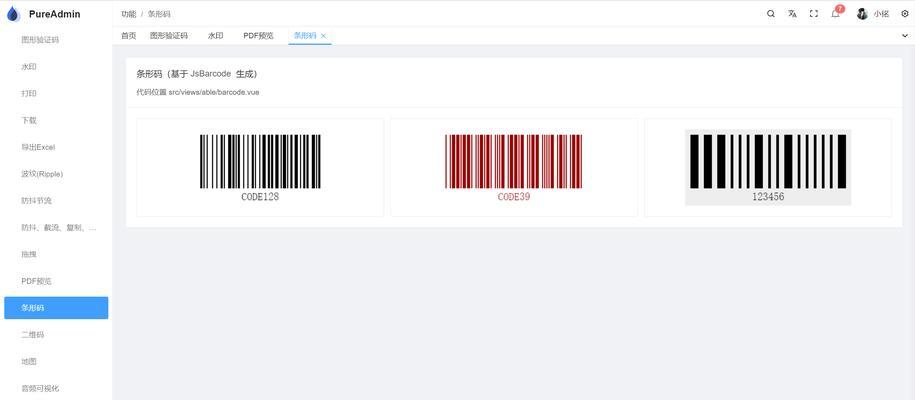Switch to the PDF预览 tab
The width and height of the screenshot is (915, 400).
[x=259, y=36]
